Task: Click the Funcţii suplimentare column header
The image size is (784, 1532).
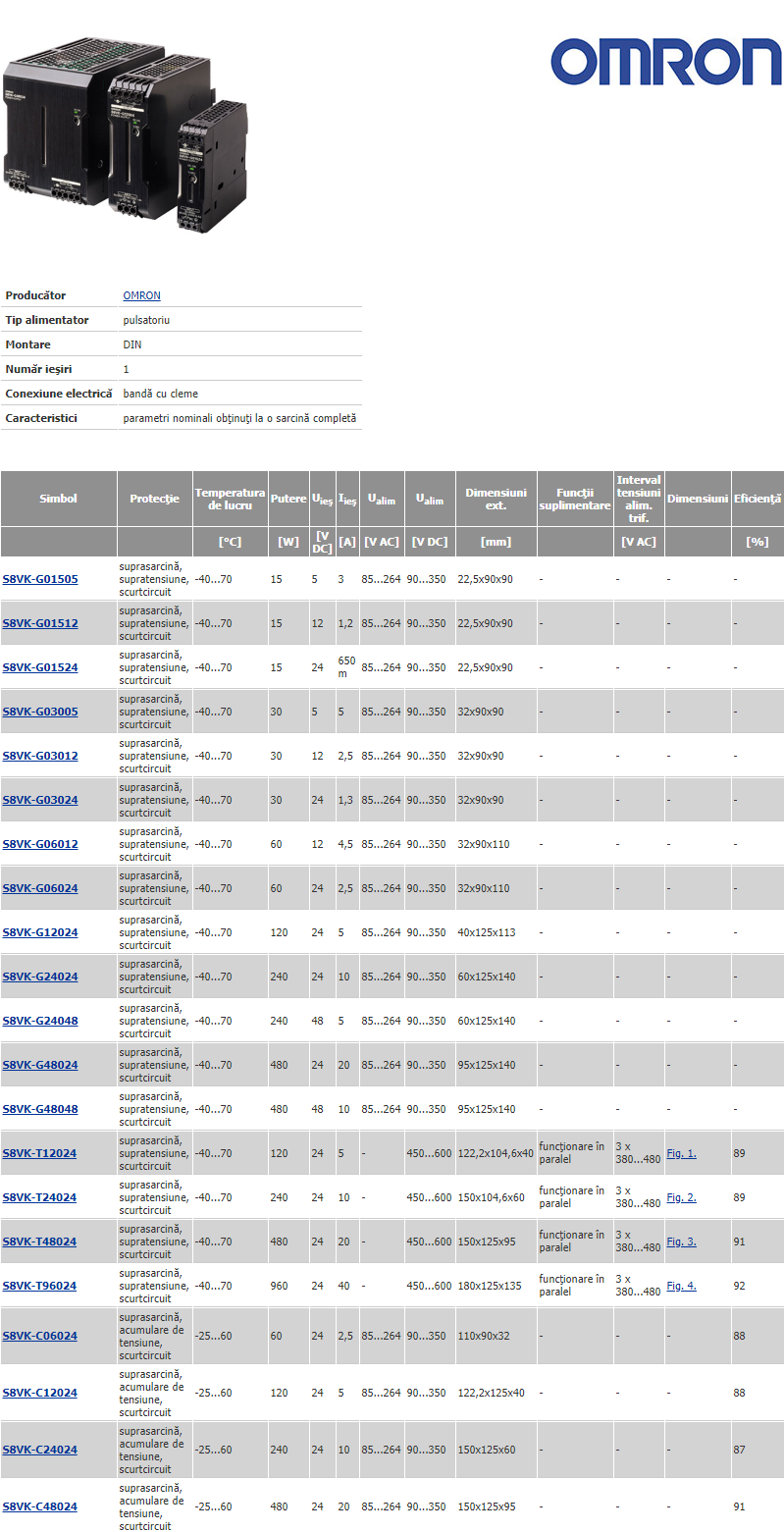Action: (575, 499)
